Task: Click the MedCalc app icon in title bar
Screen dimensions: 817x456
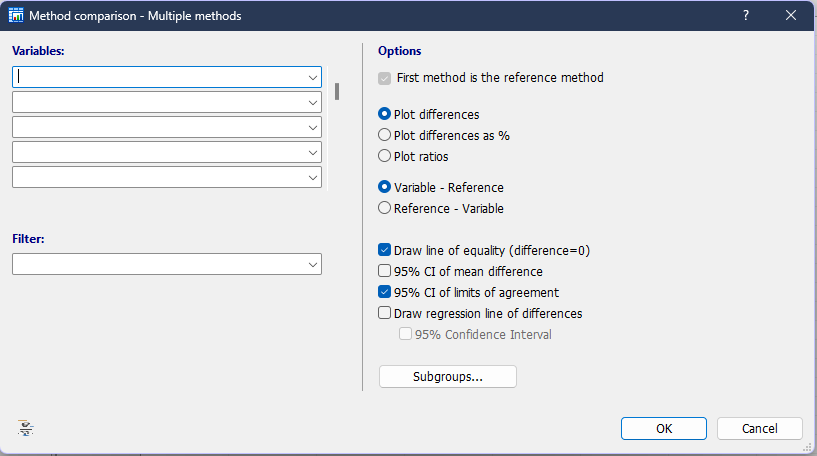Action: (x=16, y=15)
